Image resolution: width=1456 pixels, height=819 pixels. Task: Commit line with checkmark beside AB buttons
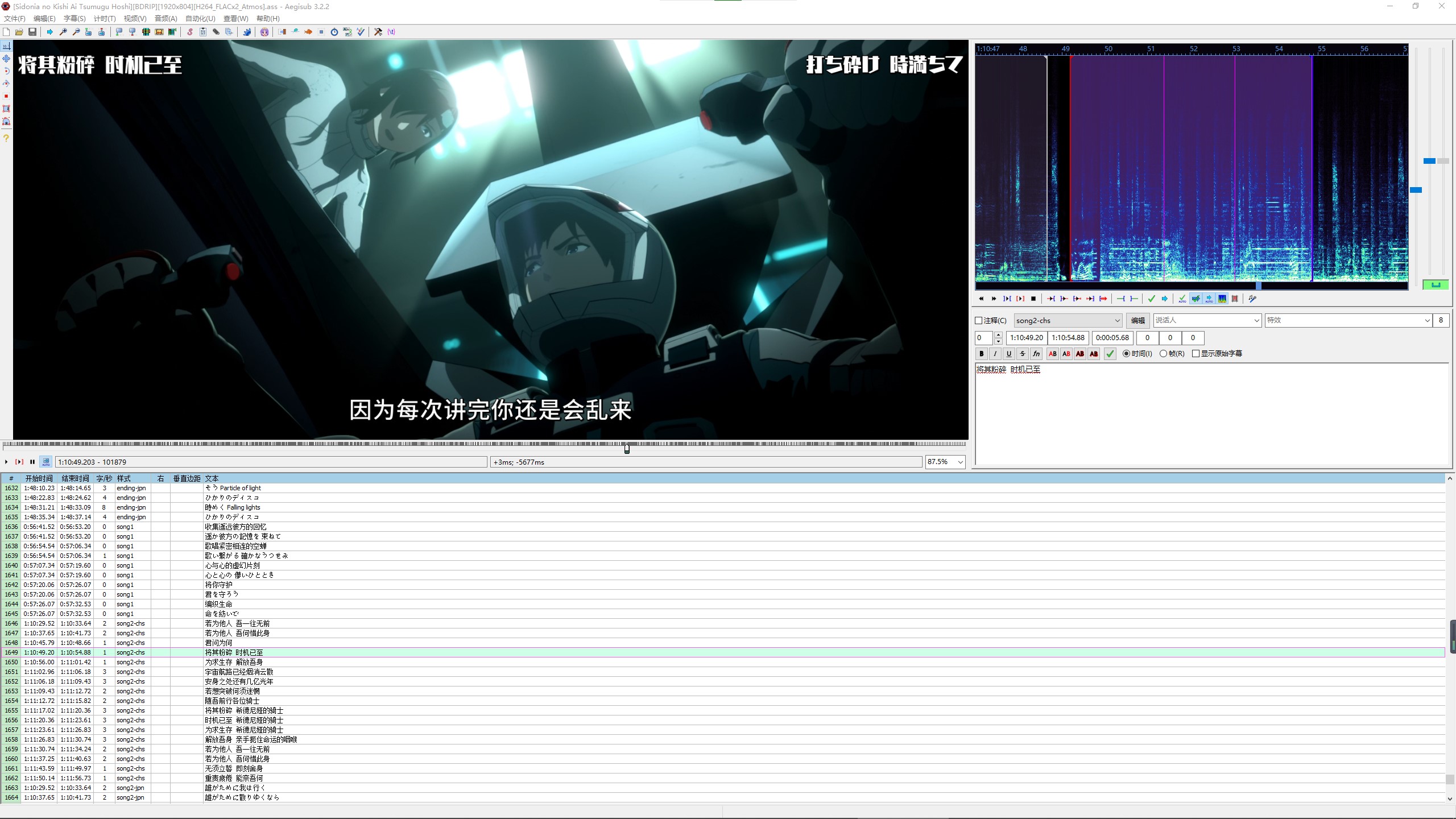point(1110,354)
